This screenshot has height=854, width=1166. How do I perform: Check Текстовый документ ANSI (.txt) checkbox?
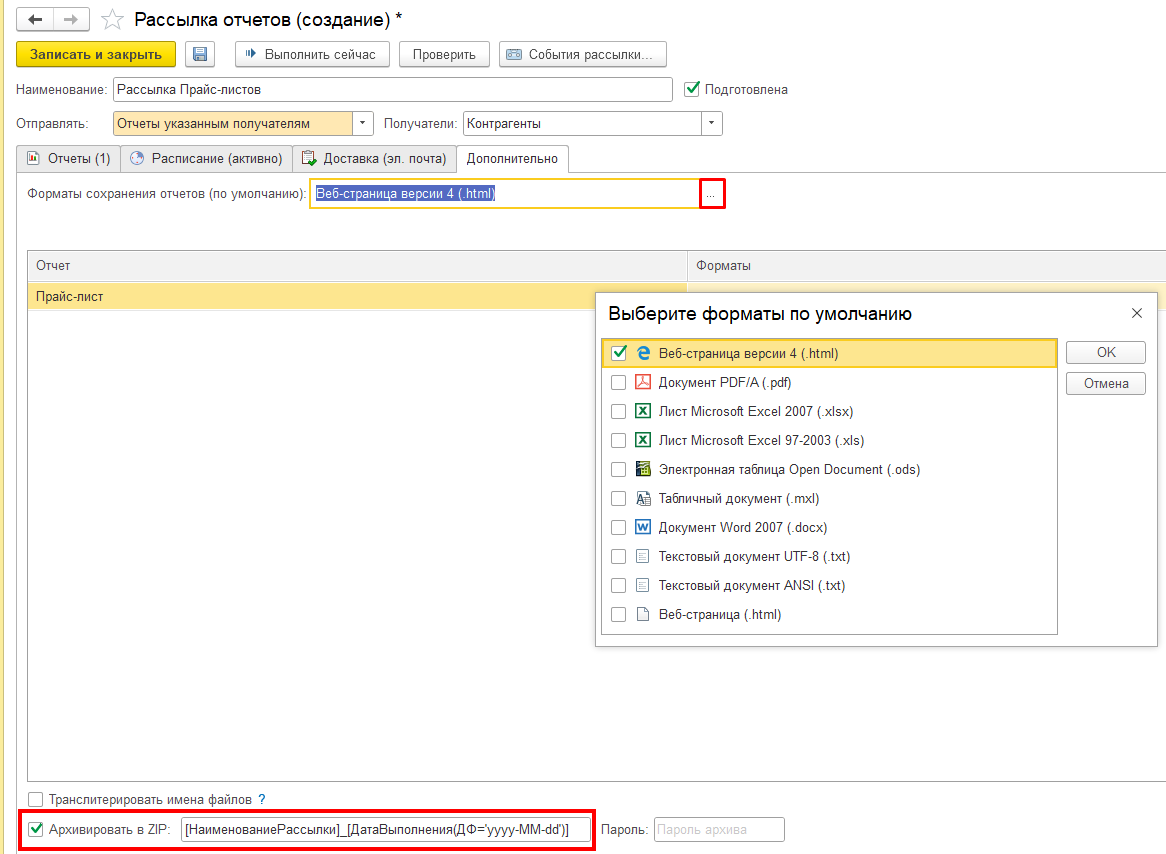(619, 585)
